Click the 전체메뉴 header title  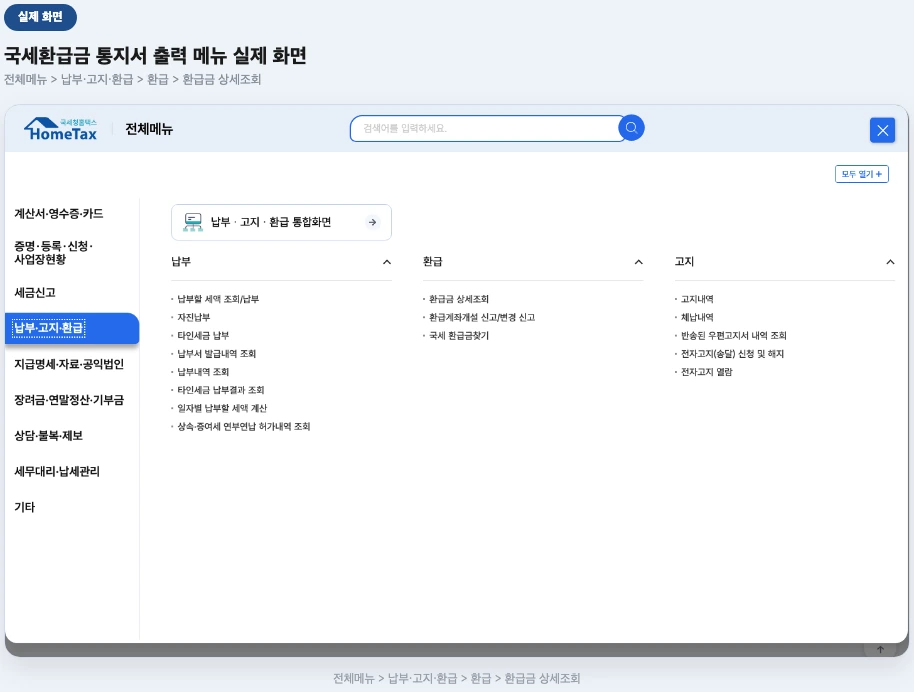[149, 129]
